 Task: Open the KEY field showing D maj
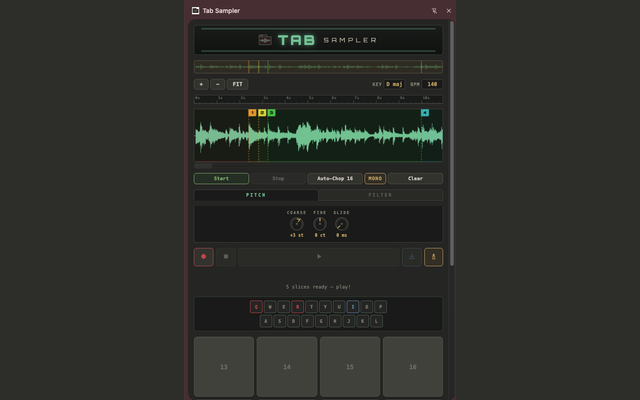394,84
